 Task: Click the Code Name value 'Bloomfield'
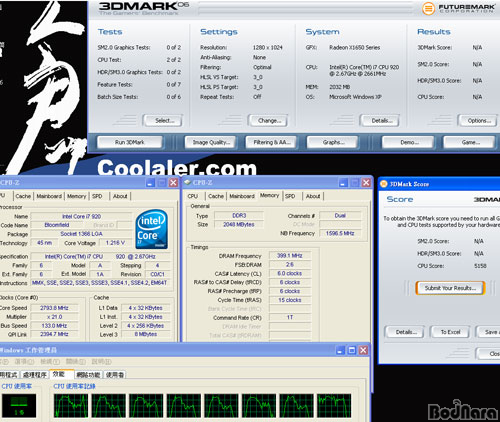[x=57, y=225]
